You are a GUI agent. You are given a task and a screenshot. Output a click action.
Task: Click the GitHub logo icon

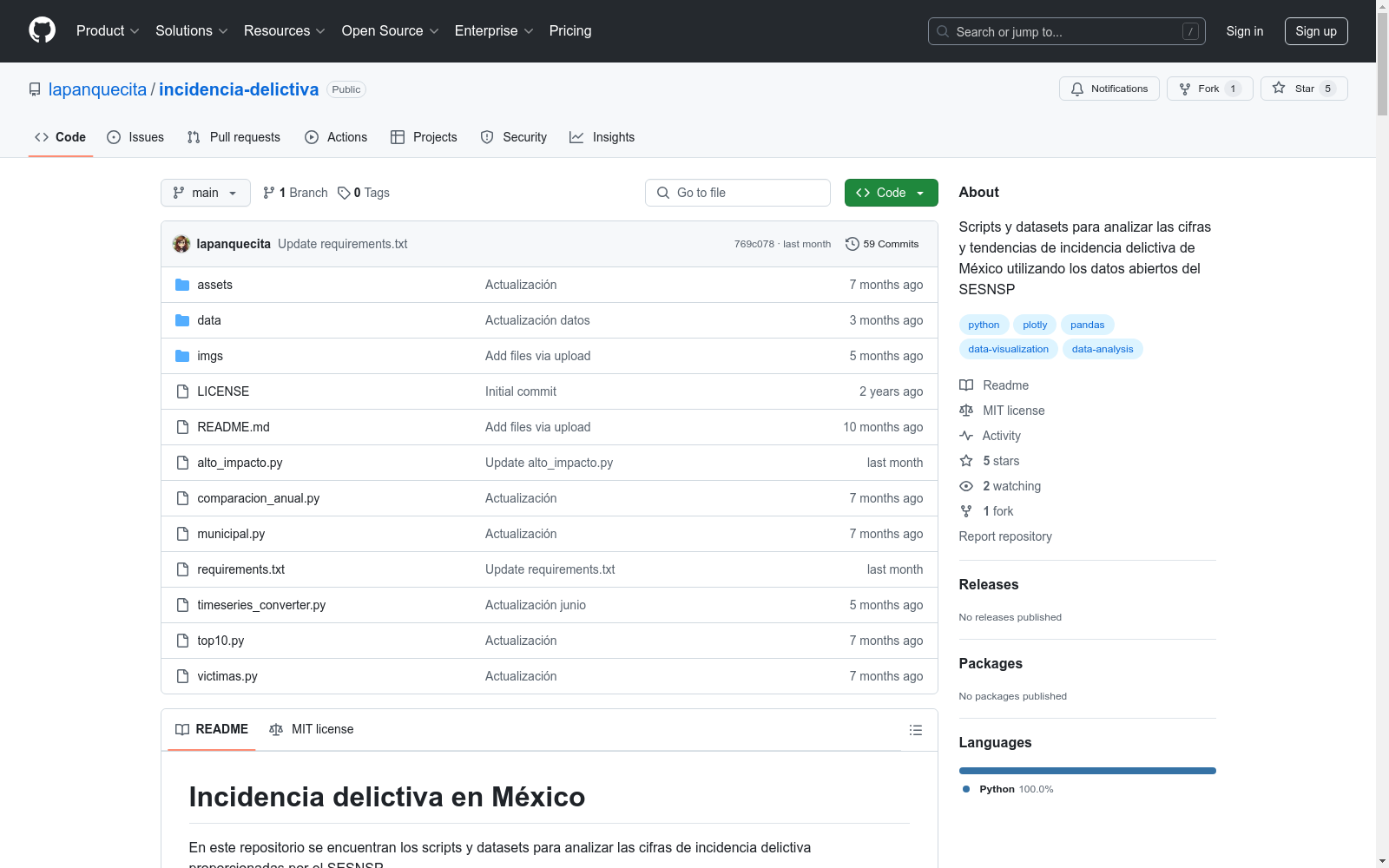42,30
